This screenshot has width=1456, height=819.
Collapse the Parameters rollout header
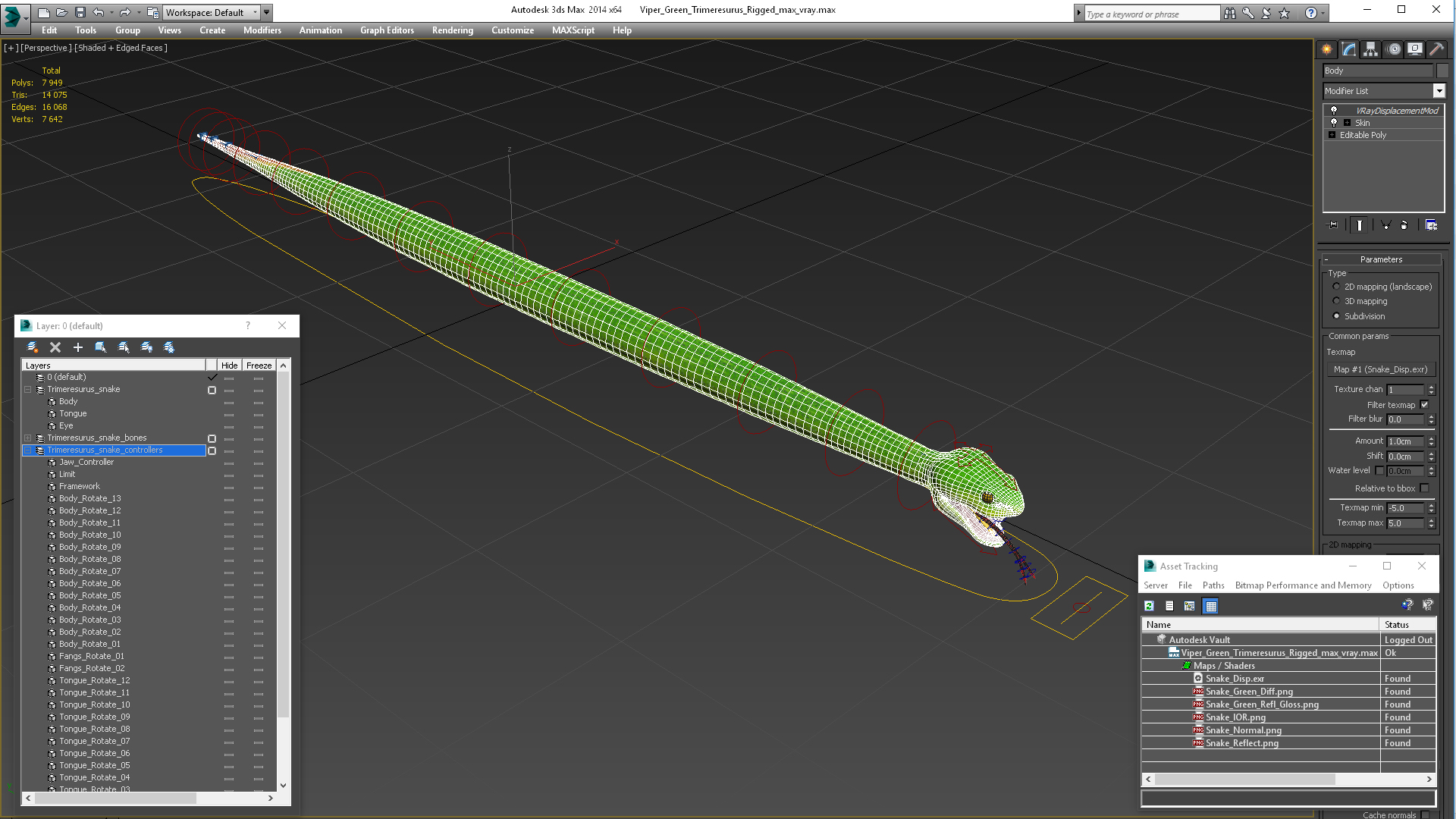(x=1381, y=259)
